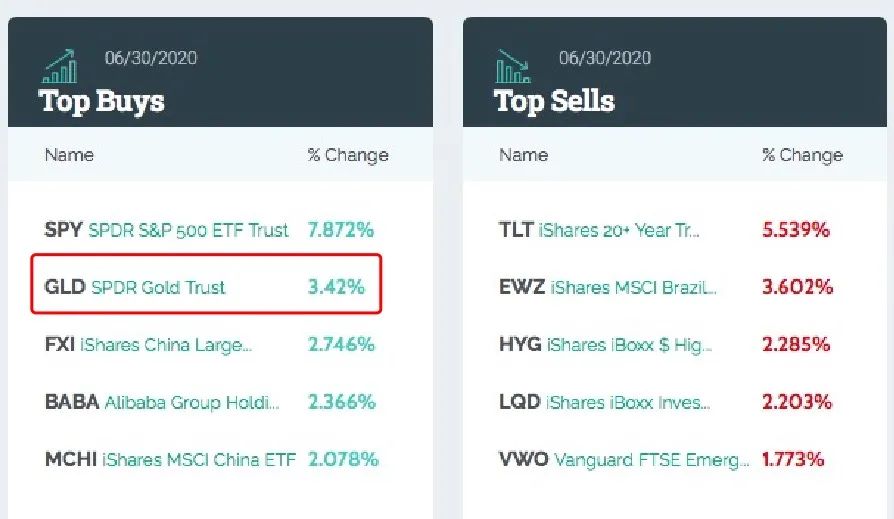Sort Top Sells by Name column header
This screenshot has width=894, height=519.
[523, 155]
